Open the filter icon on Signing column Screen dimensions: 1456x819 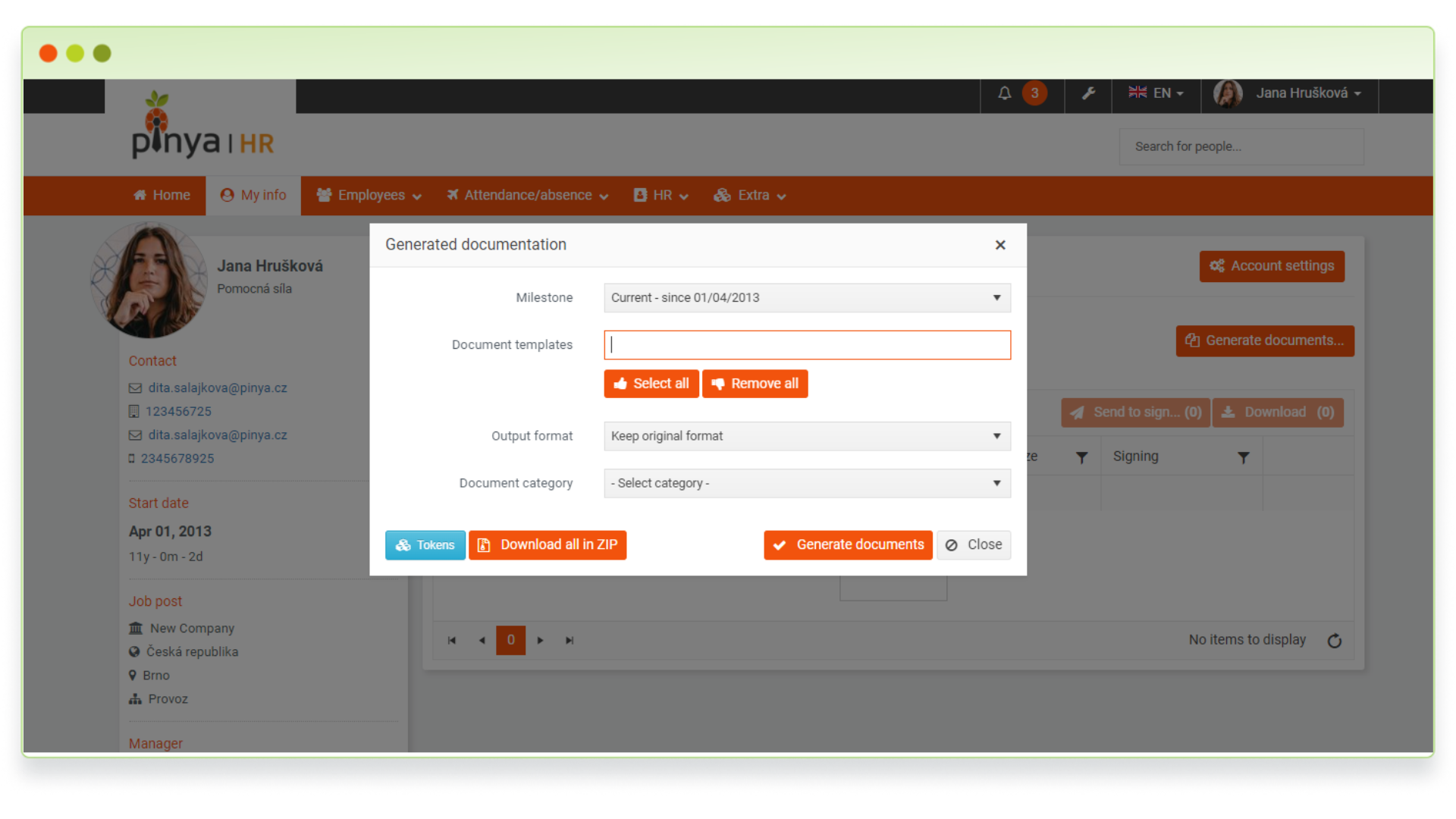(1243, 457)
